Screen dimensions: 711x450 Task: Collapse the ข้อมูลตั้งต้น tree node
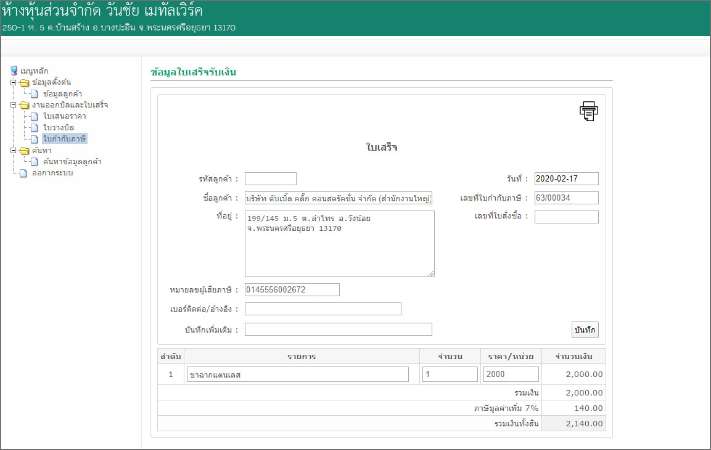(x=13, y=82)
